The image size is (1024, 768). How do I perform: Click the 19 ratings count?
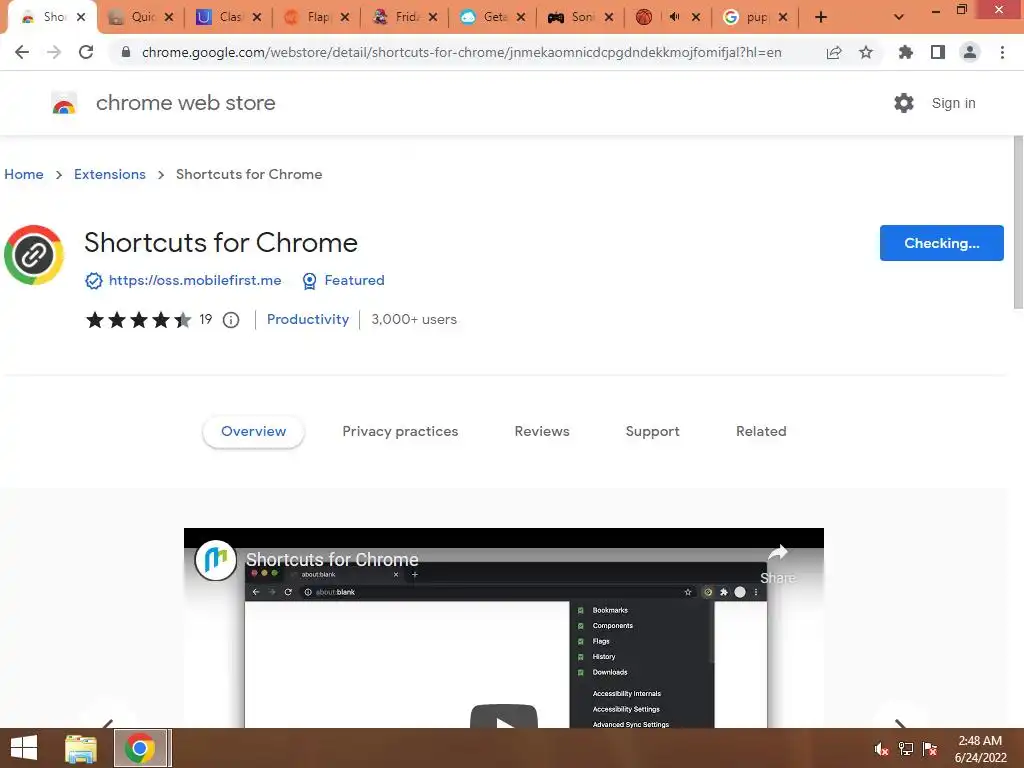(206, 319)
